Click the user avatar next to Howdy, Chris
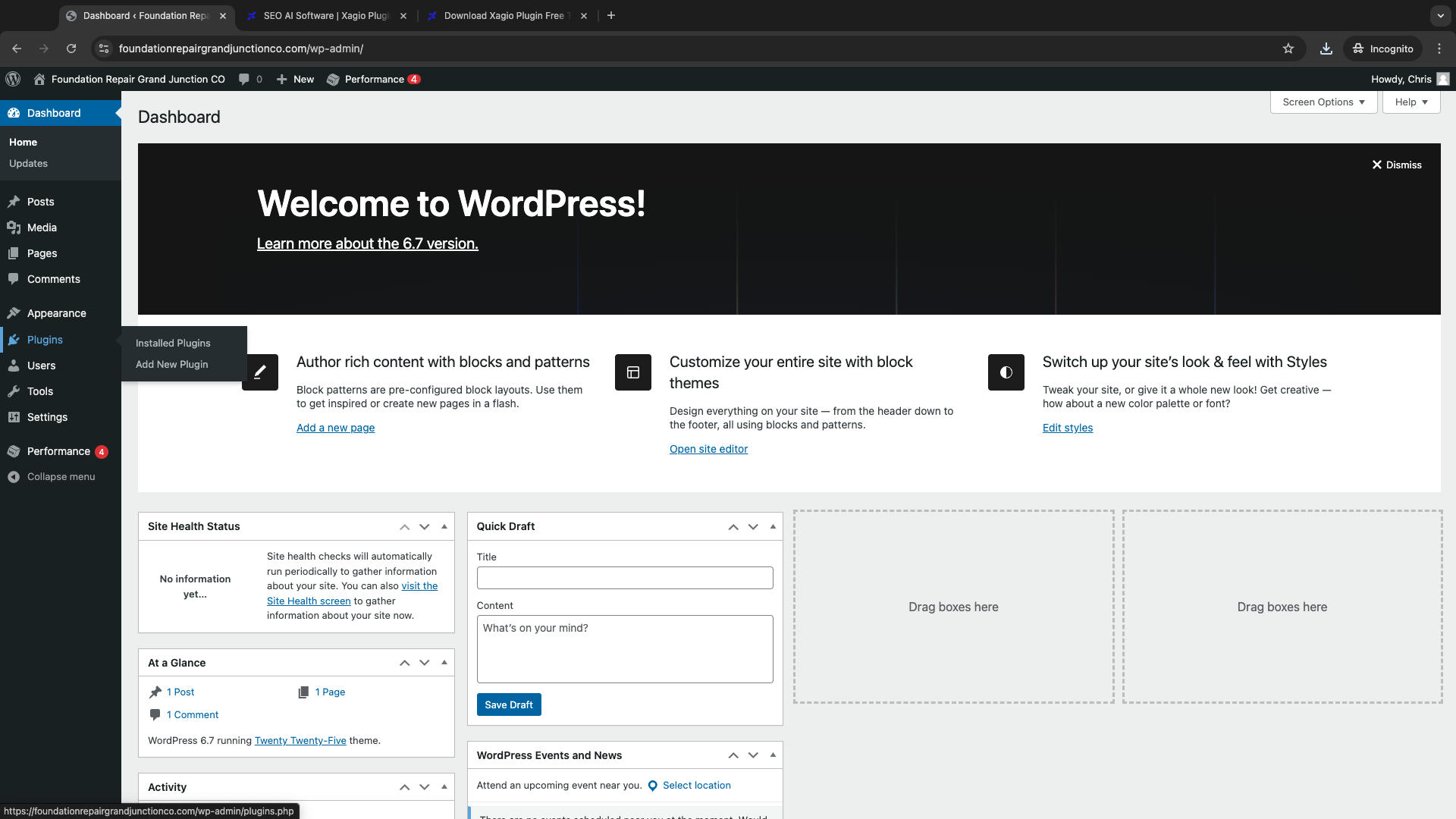 (1443, 79)
